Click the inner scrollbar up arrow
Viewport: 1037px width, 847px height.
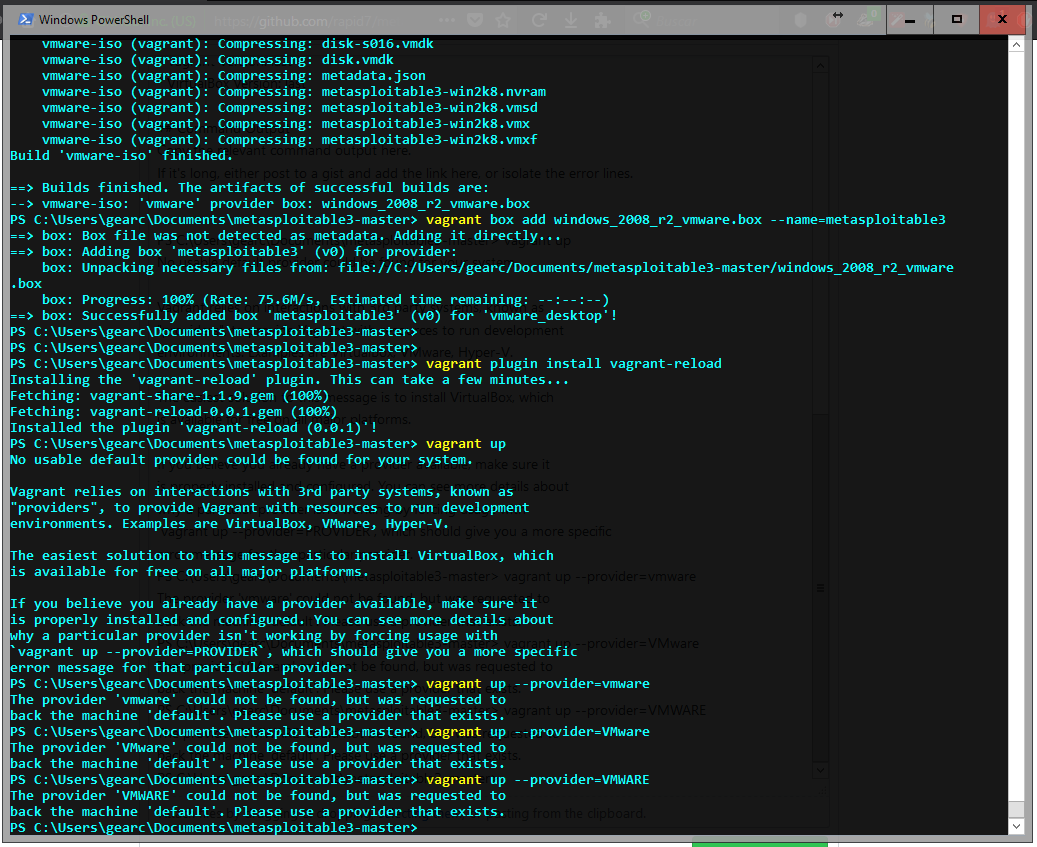coord(820,64)
